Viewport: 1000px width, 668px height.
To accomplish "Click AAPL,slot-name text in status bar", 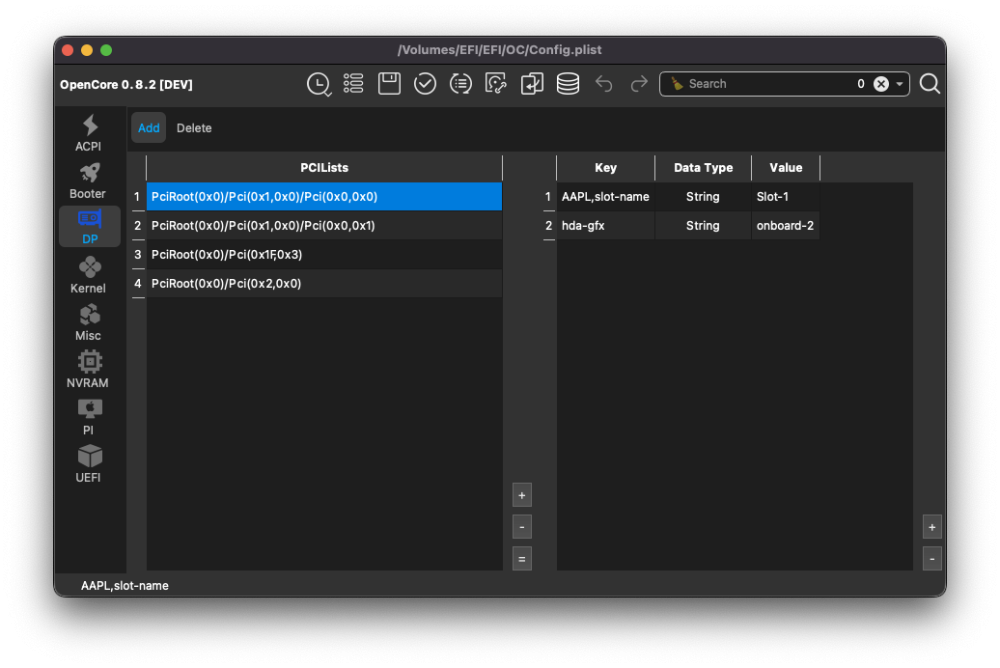I will click(124, 586).
